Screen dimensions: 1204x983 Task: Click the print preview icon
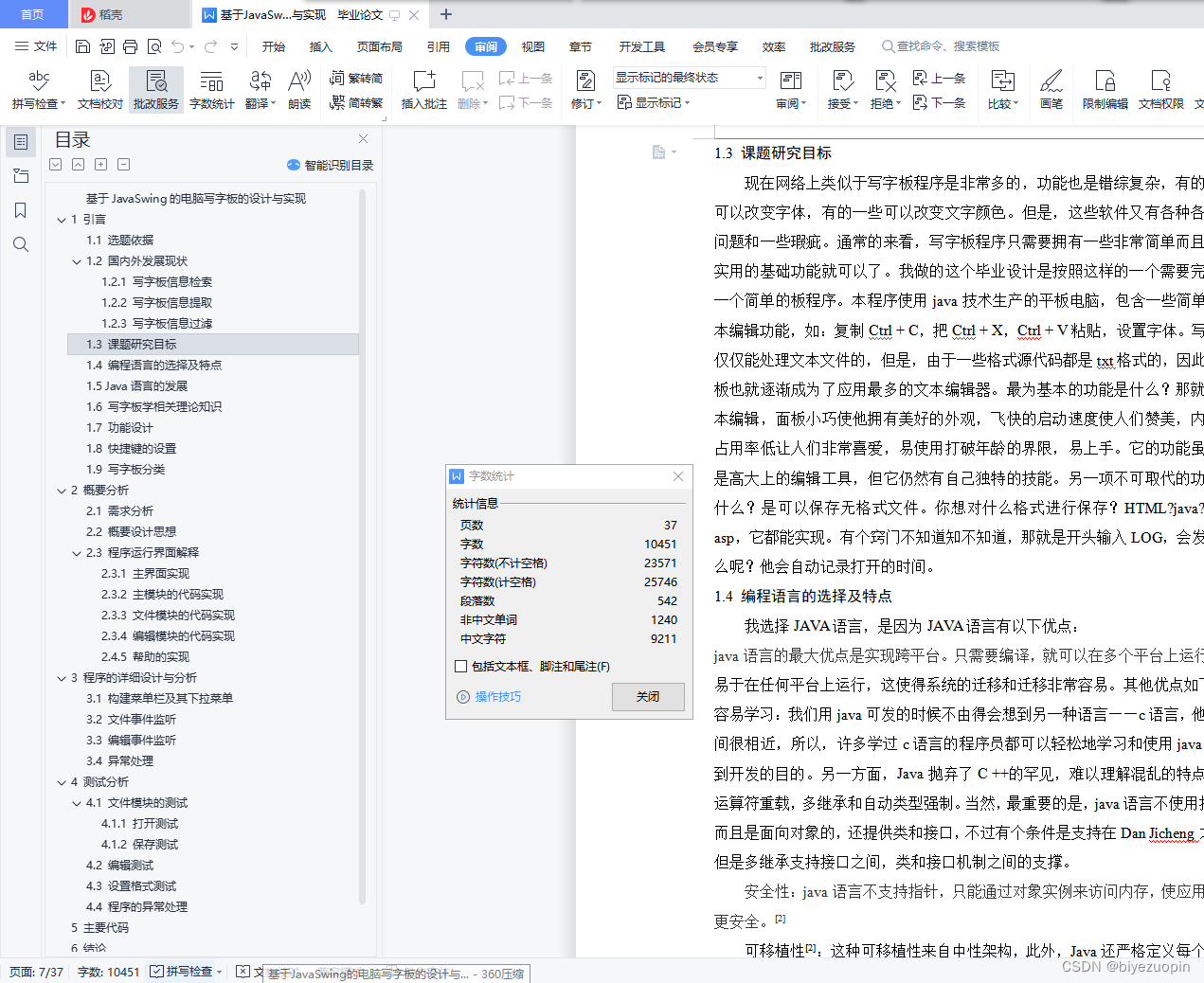pos(153,46)
